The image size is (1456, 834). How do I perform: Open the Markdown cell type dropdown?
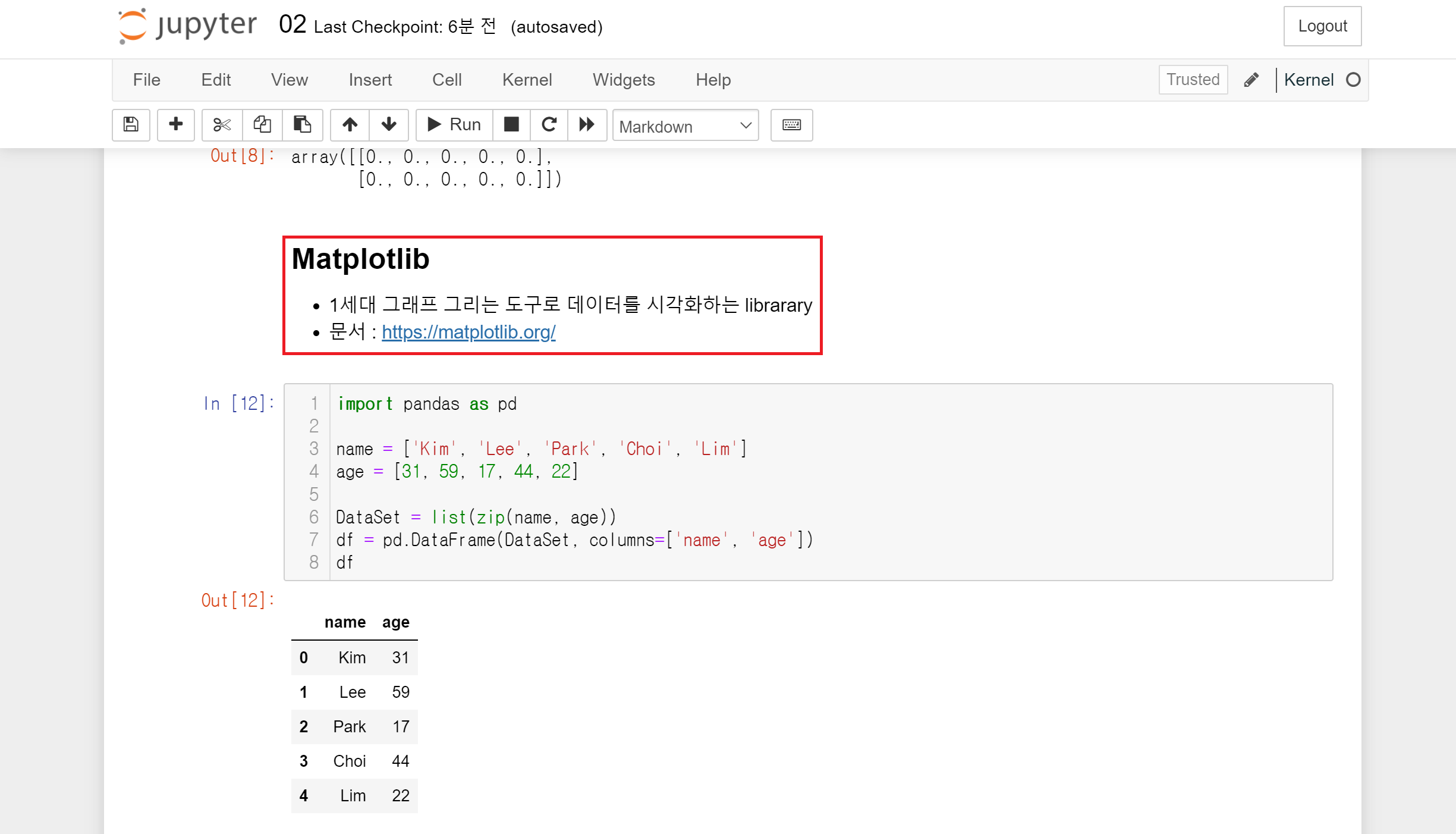685,126
